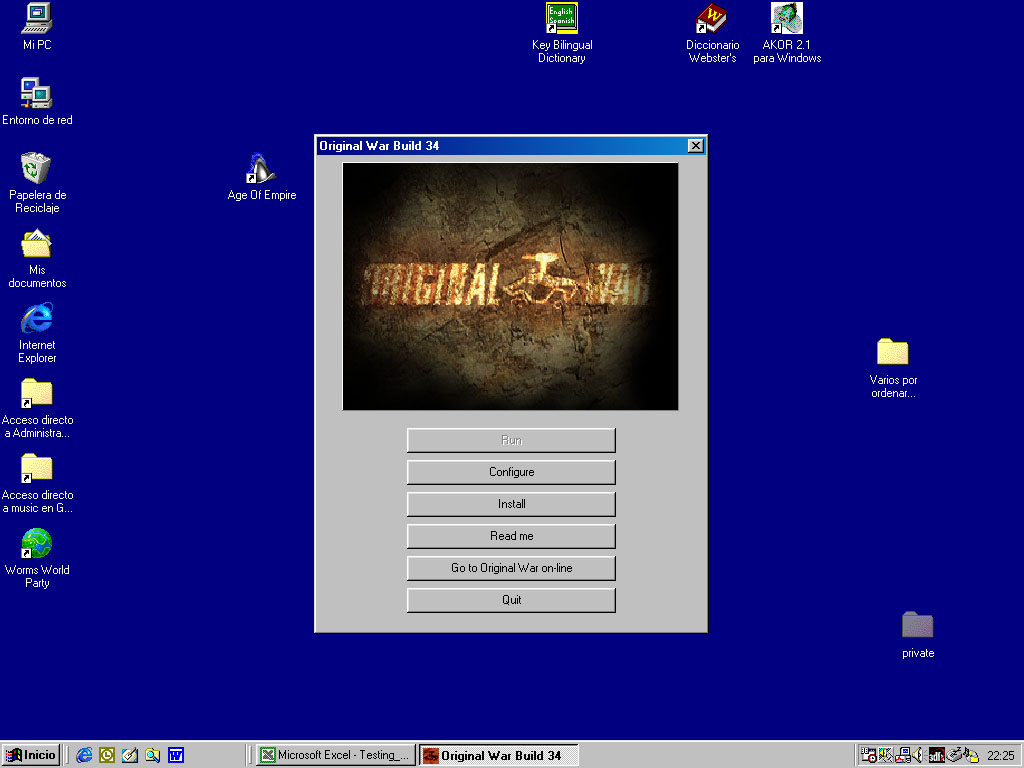Image resolution: width=1024 pixels, height=768 pixels.
Task: Select the Varios por ordenar folder
Action: [893, 369]
